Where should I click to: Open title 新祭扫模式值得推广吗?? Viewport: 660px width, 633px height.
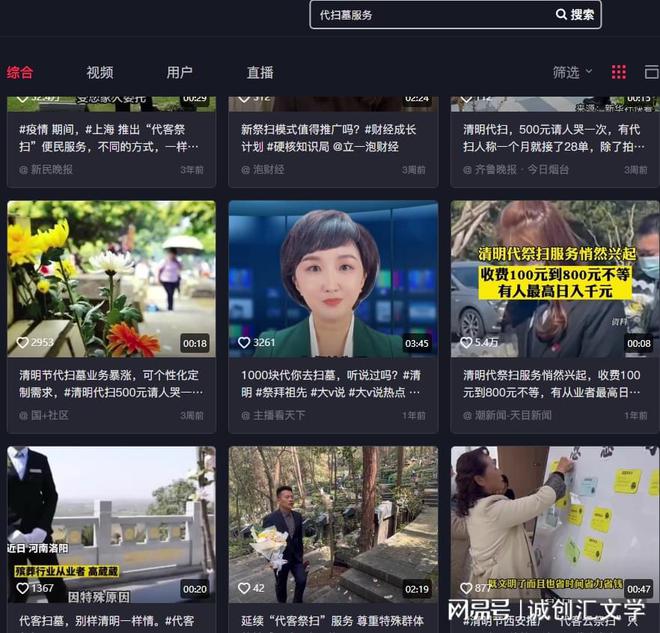click(329, 138)
